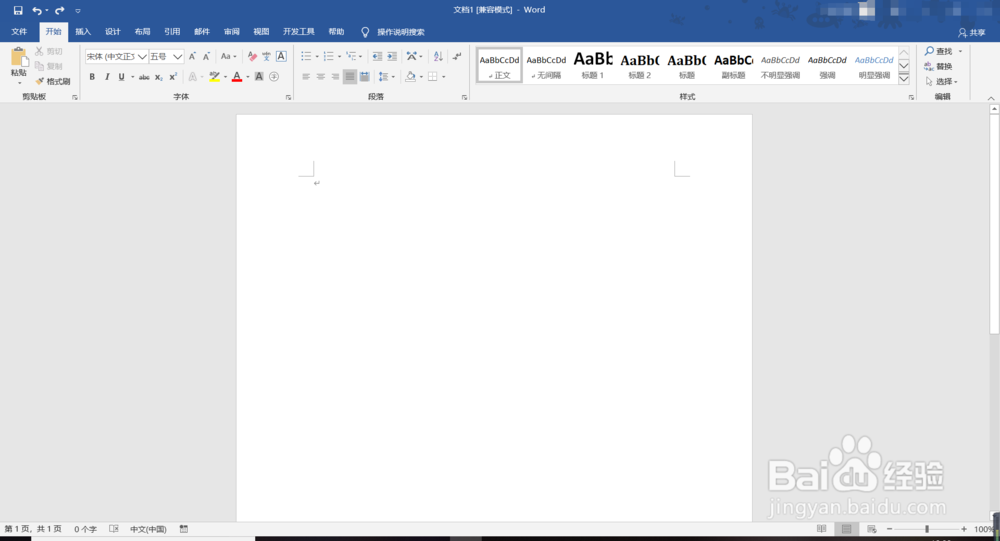
Task: Select the 标题 1 (Heading 1) style
Action: point(593,66)
